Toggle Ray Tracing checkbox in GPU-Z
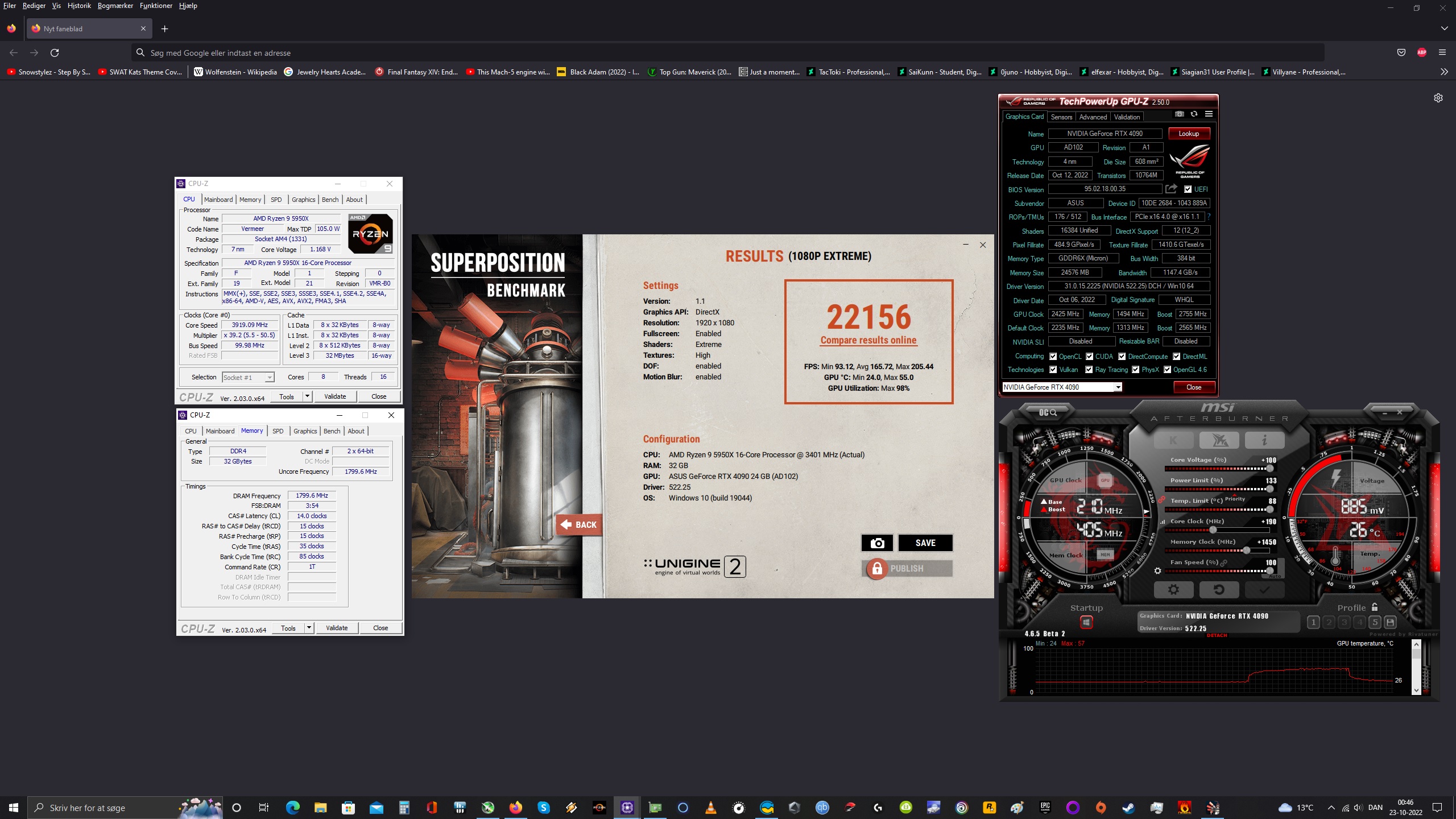The image size is (1456, 819). click(x=1089, y=370)
